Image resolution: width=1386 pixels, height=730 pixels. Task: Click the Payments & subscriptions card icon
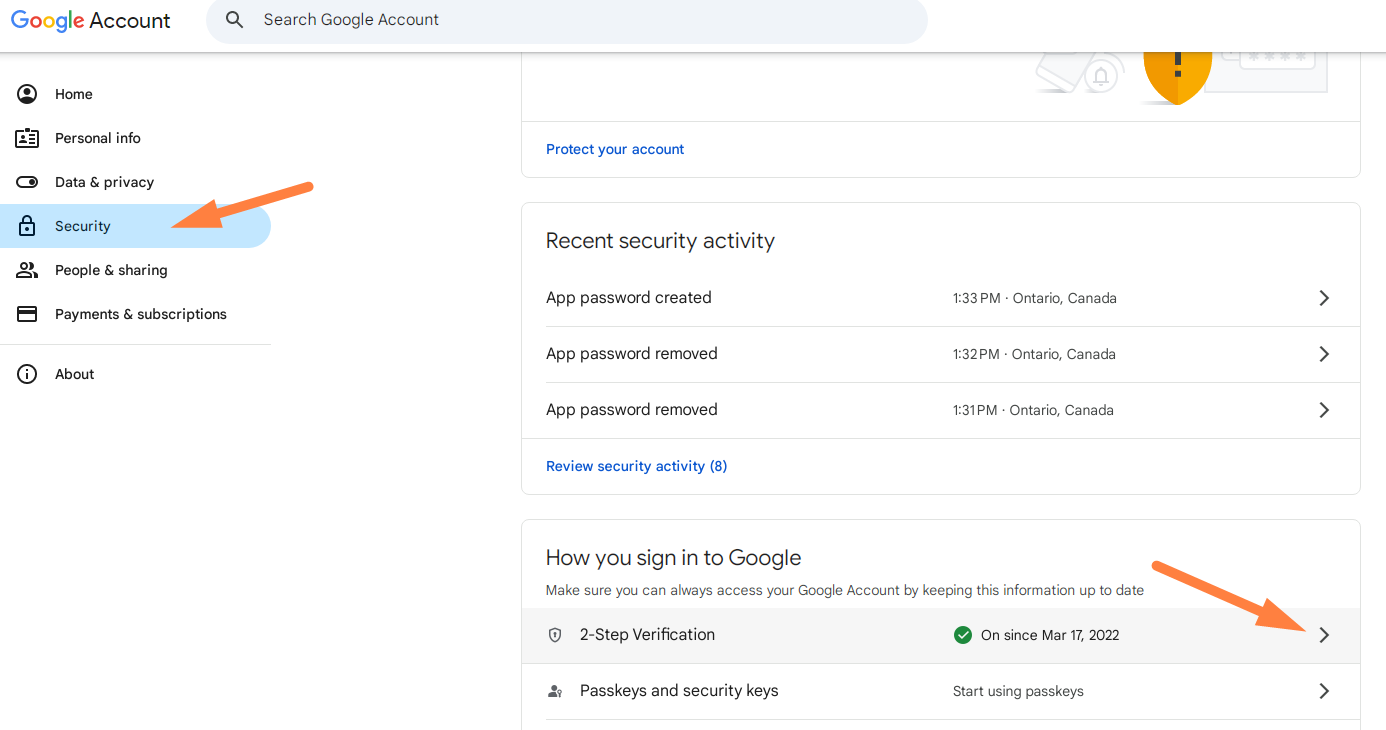click(x=27, y=314)
